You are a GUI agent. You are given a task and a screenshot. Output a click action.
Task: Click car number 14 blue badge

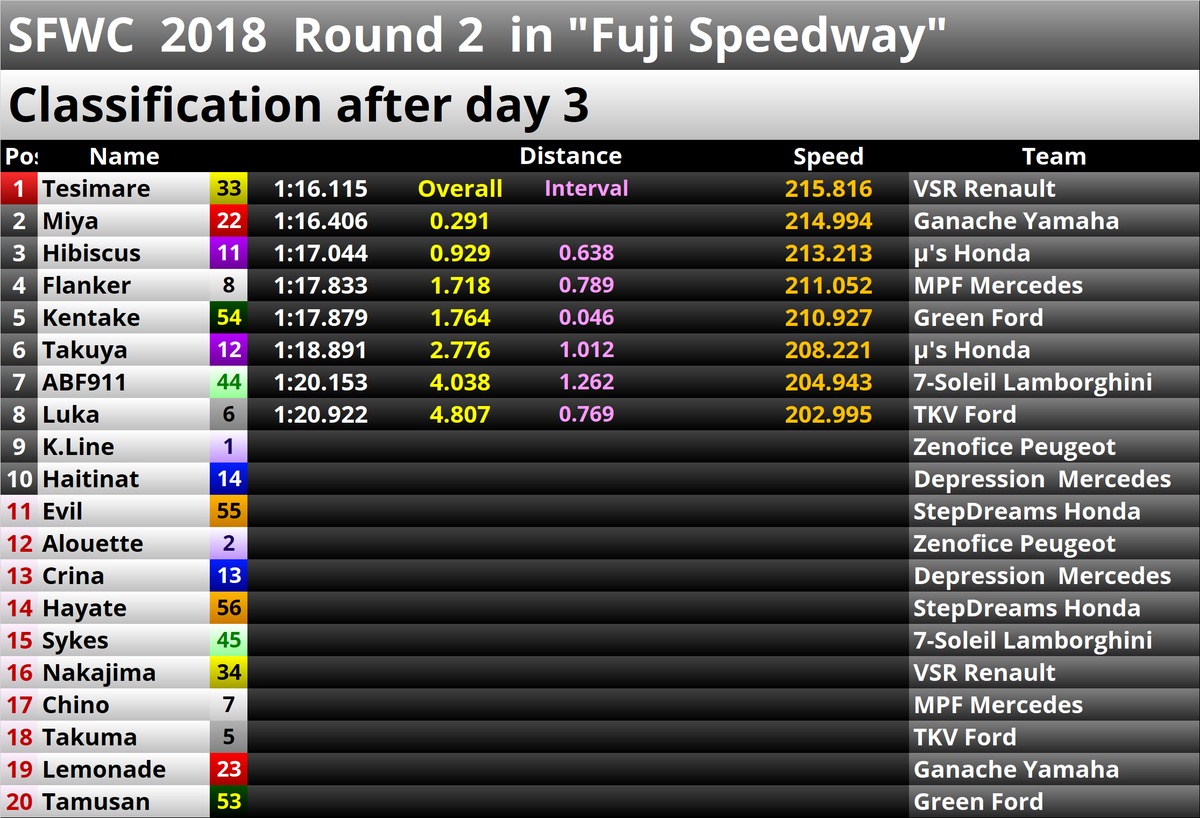228,479
